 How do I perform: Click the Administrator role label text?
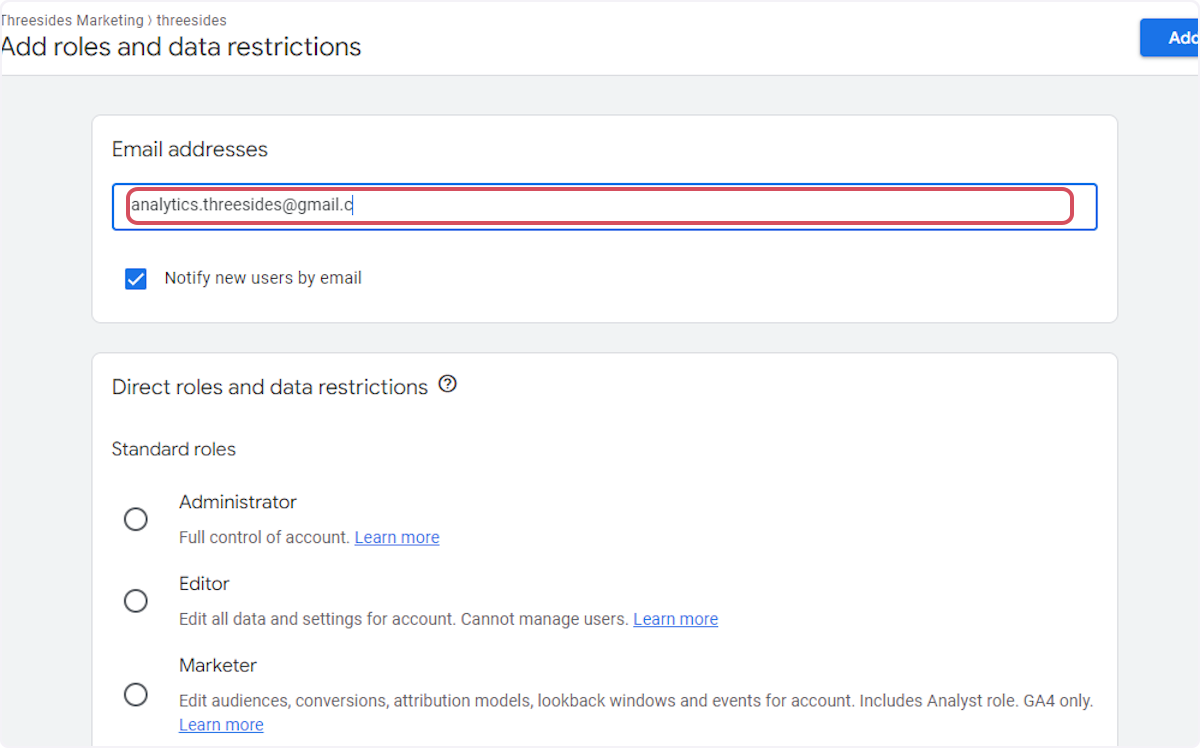[x=238, y=502]
